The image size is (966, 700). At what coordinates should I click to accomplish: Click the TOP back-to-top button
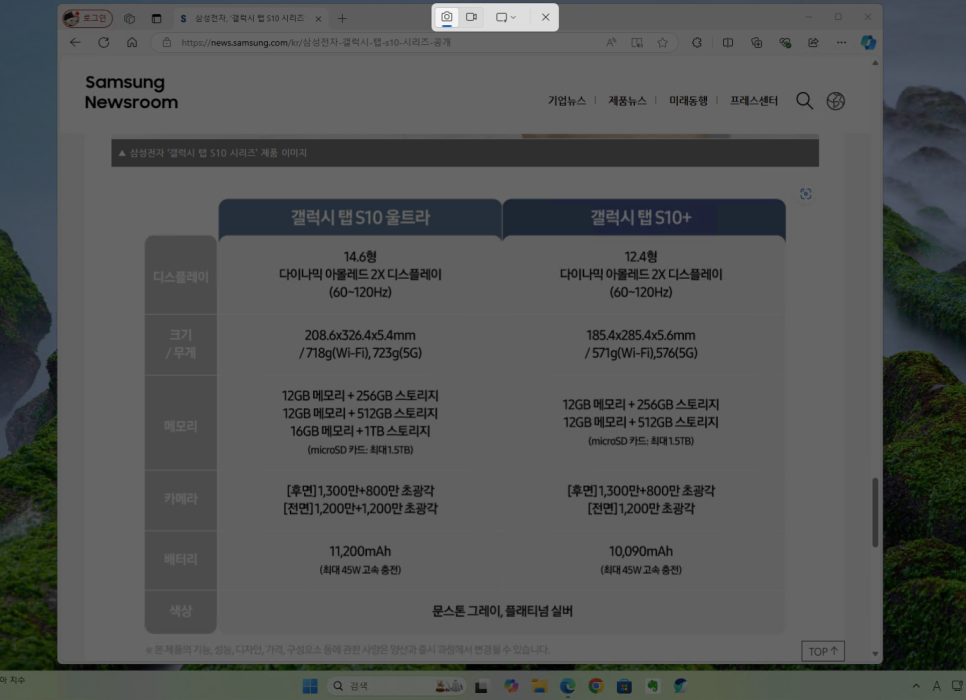click(x=822, y=651)
